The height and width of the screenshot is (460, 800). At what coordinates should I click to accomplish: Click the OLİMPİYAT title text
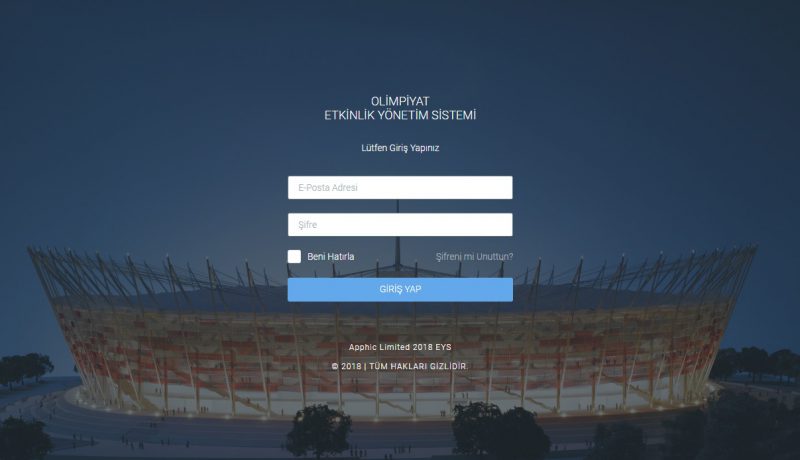(400, 101)
